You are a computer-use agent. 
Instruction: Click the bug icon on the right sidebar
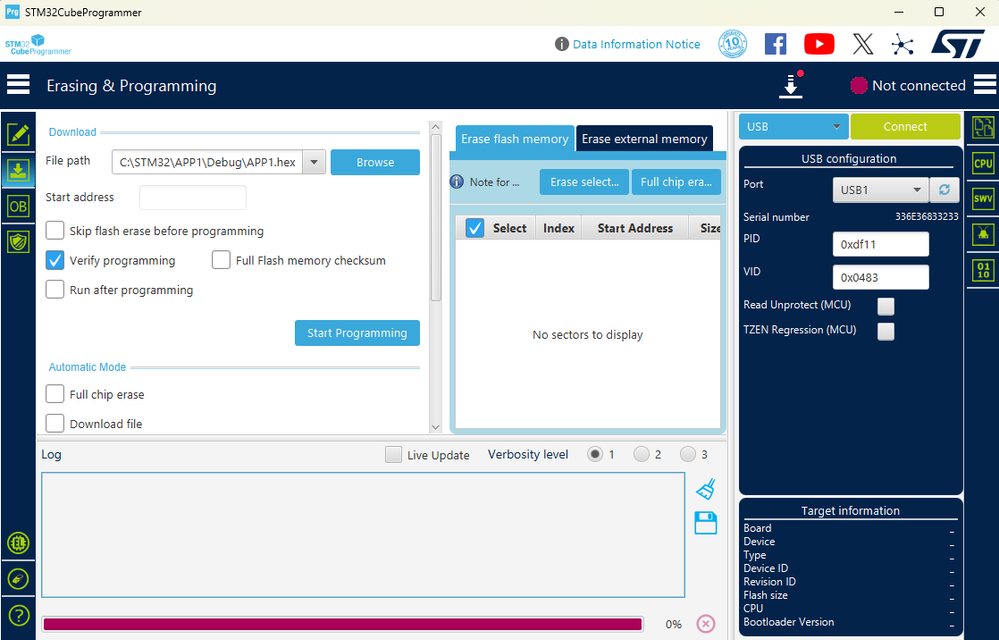[982, 235]
